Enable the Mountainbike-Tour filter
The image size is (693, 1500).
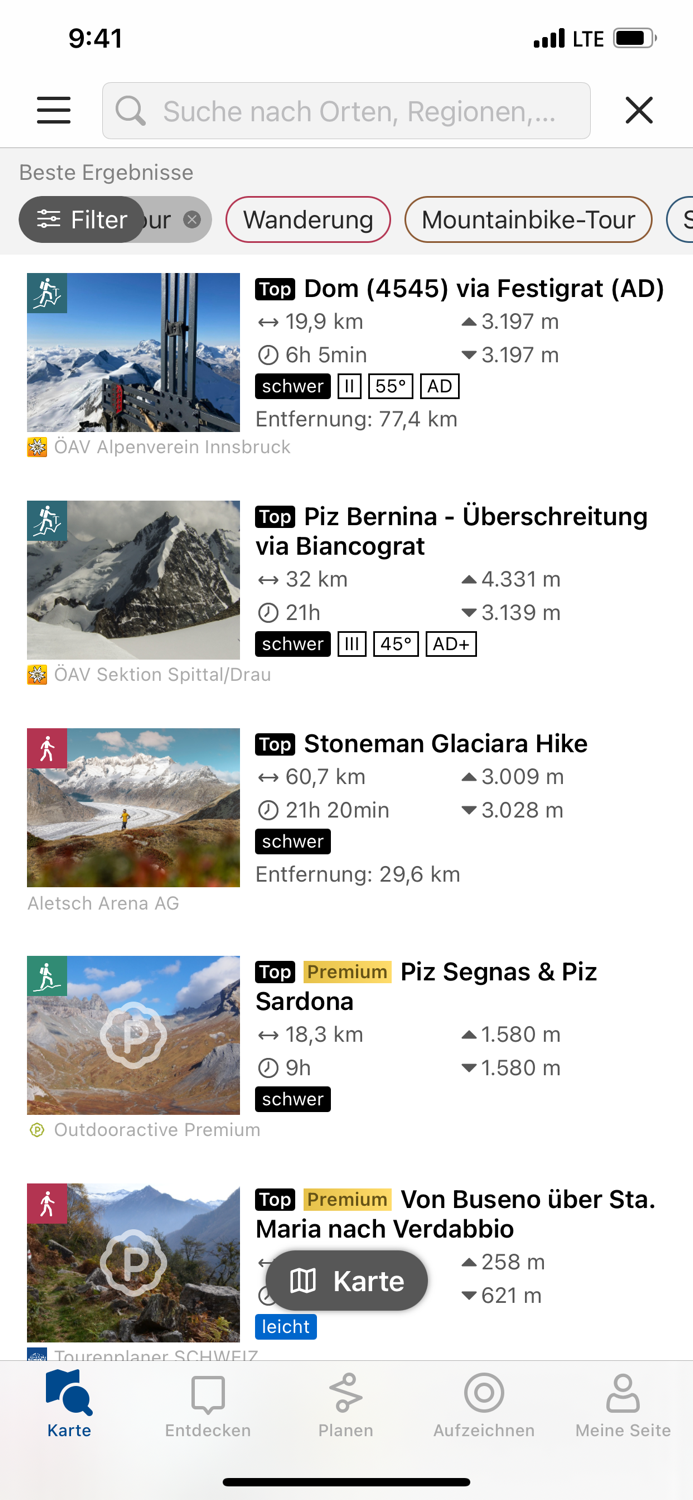(528, 219)
